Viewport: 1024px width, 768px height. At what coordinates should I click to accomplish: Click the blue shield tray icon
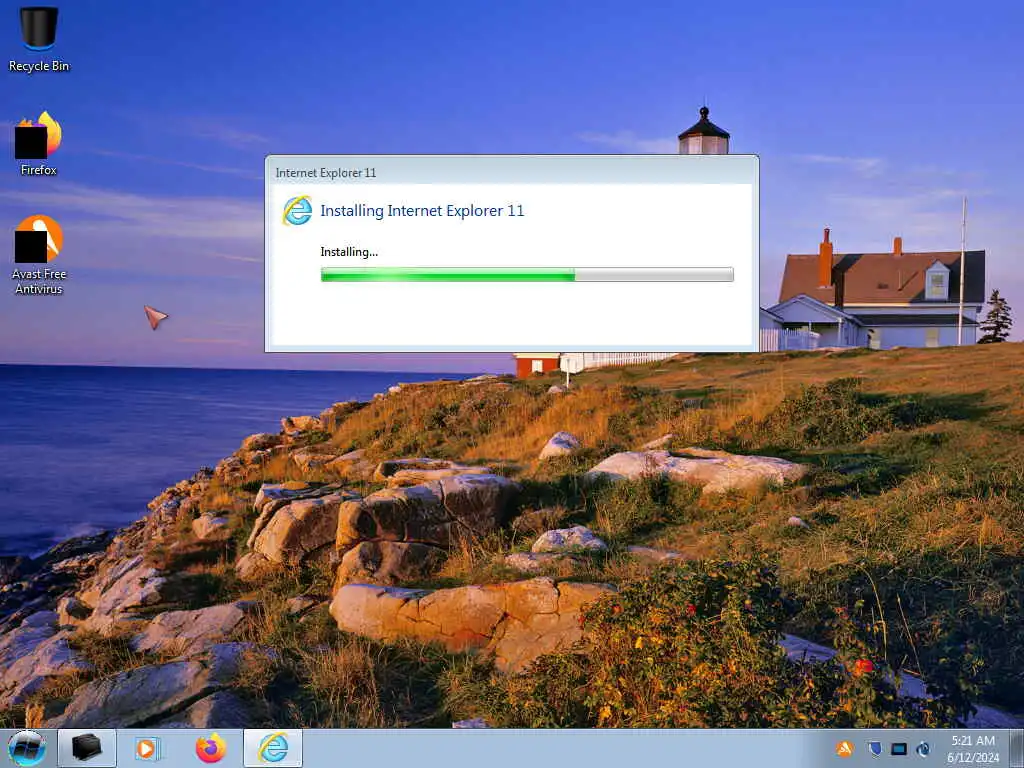point(874,748)
